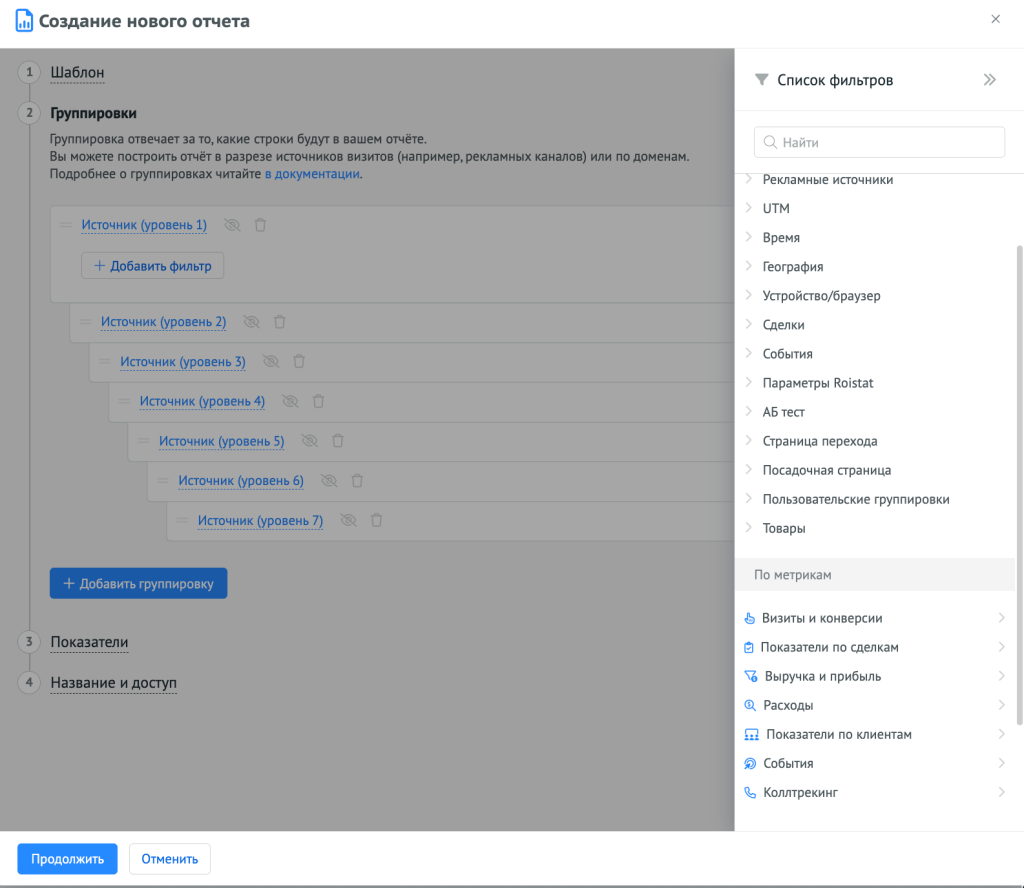Click Добавить группировку button
This screenshot has width=1024, height=888.
coord(138,583)
